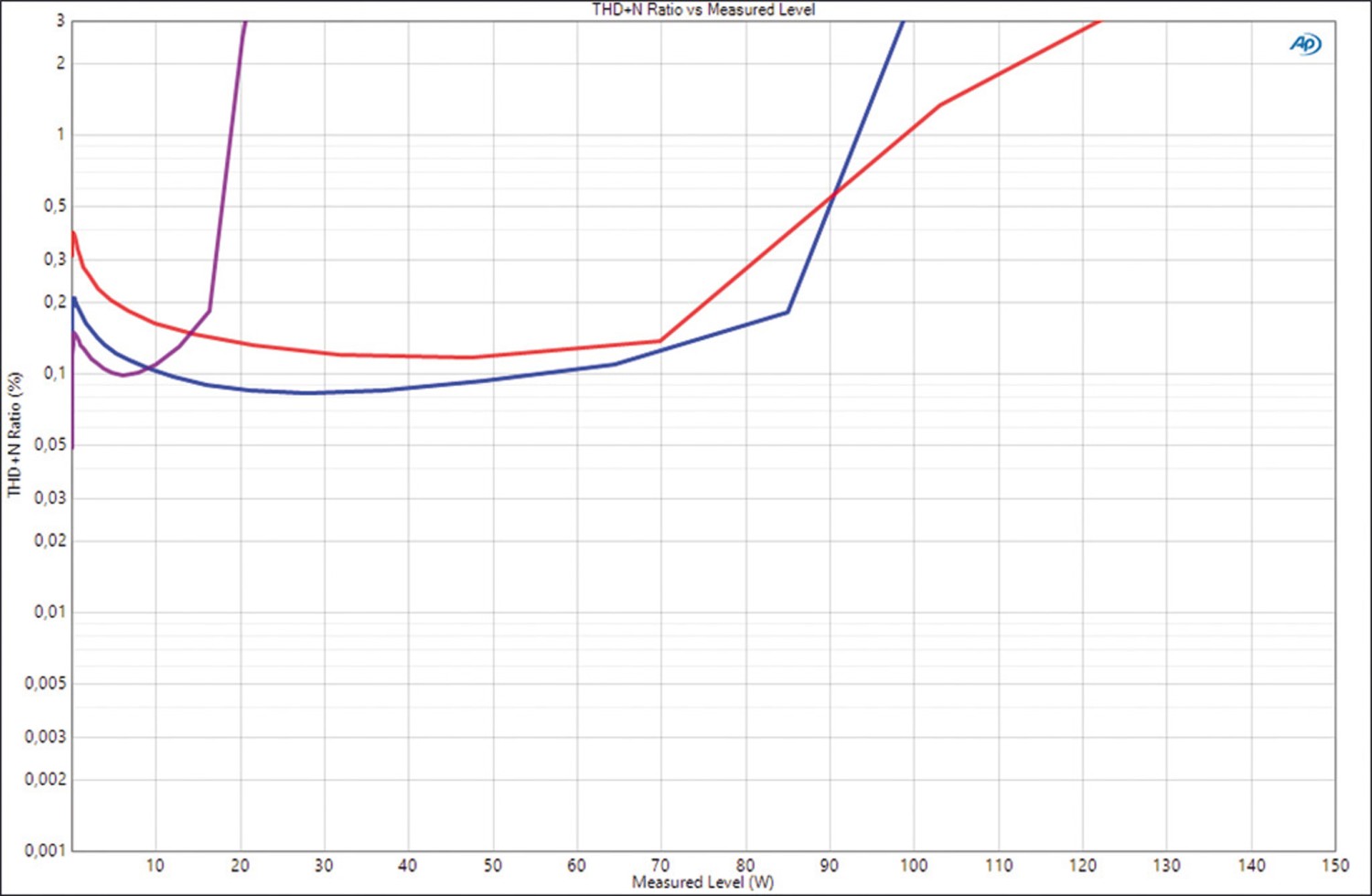Screen dimensions: 1372x896
Task: Click the AP logo icon
Action: [x=1306, y=43]
